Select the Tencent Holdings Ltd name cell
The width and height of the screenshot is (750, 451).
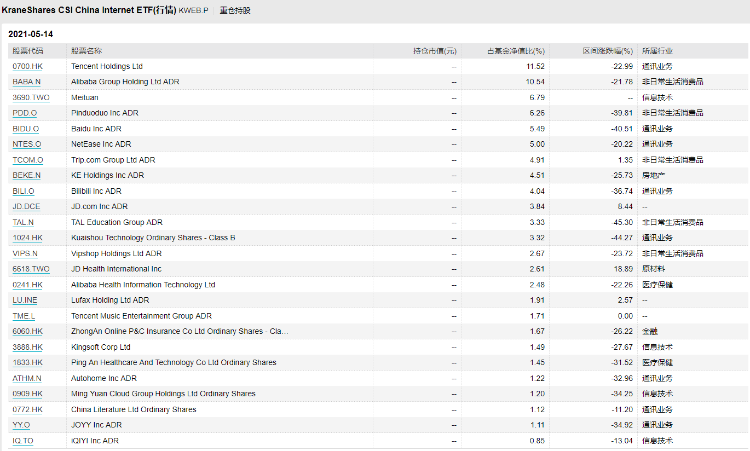coord(107,66)
